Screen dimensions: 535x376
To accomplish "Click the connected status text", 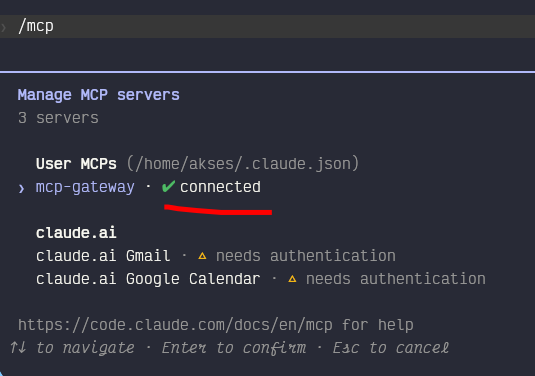I will [x=220, y=187].
